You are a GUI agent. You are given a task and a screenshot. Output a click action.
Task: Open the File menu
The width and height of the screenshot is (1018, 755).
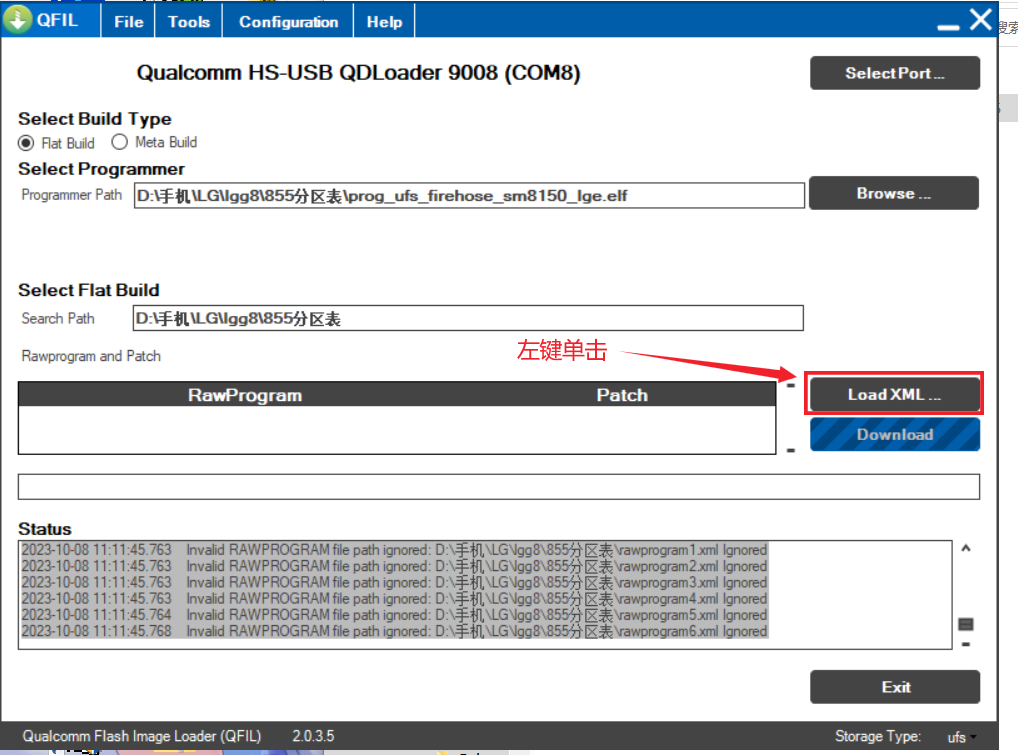[128, 22]
